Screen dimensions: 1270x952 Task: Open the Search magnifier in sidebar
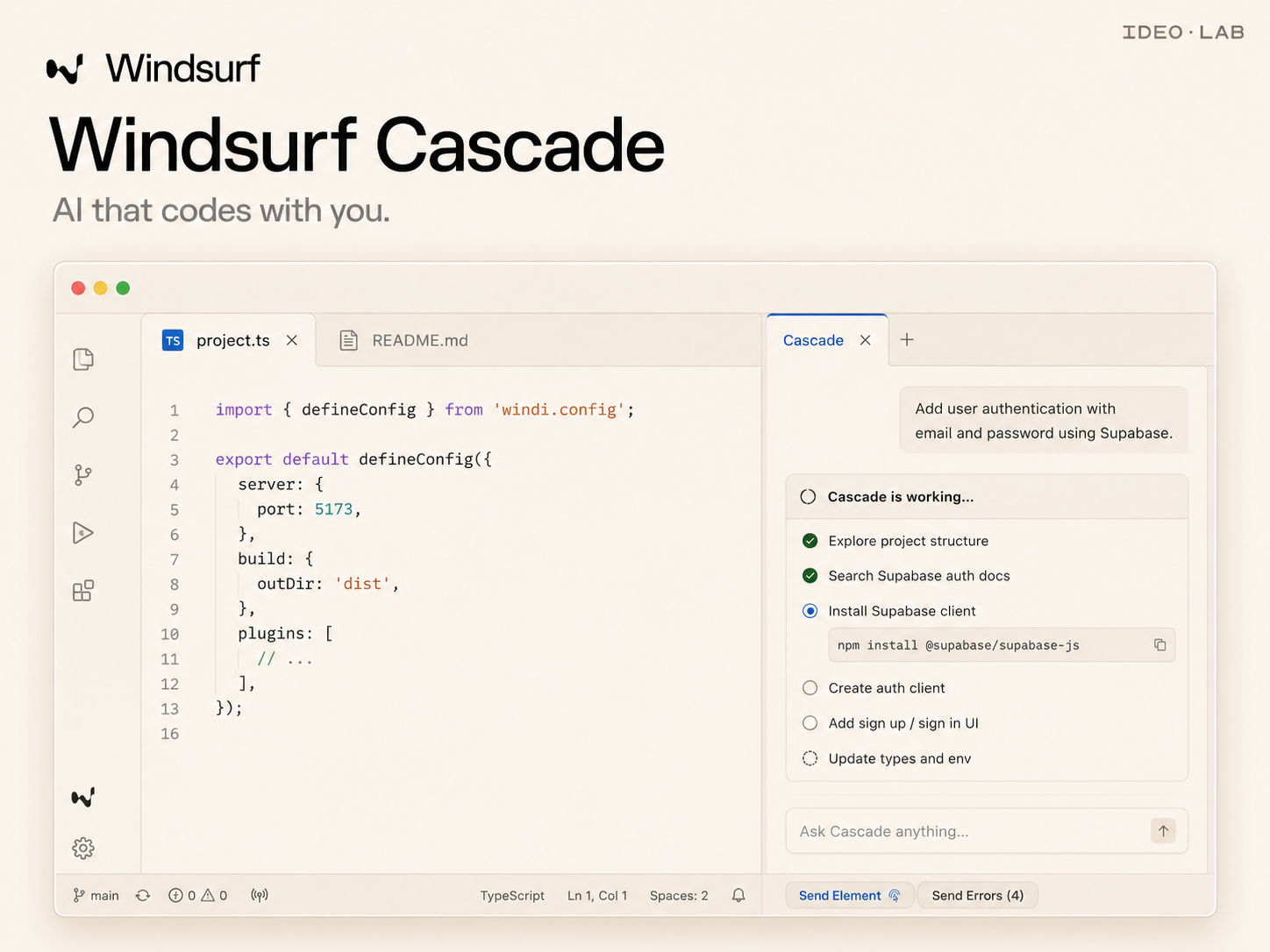pos(83,417)
